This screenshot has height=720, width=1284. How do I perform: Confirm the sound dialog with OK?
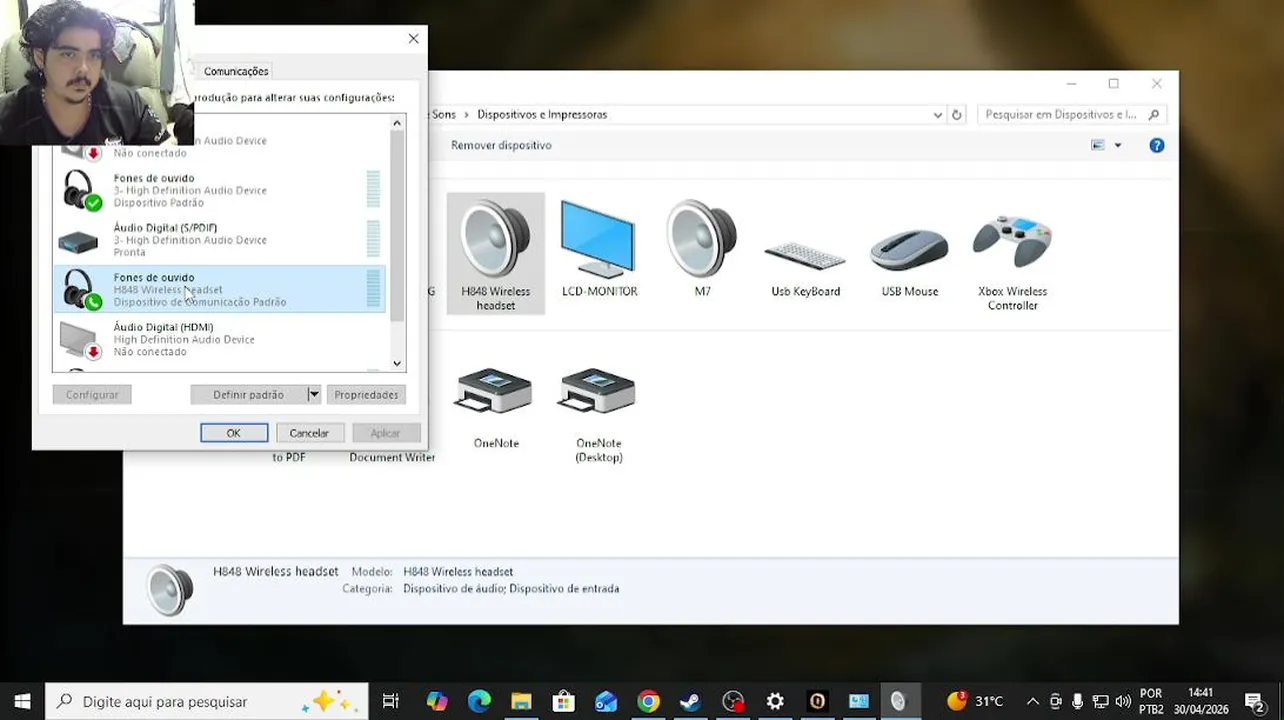pyautogui.click(x=233, y=433)
